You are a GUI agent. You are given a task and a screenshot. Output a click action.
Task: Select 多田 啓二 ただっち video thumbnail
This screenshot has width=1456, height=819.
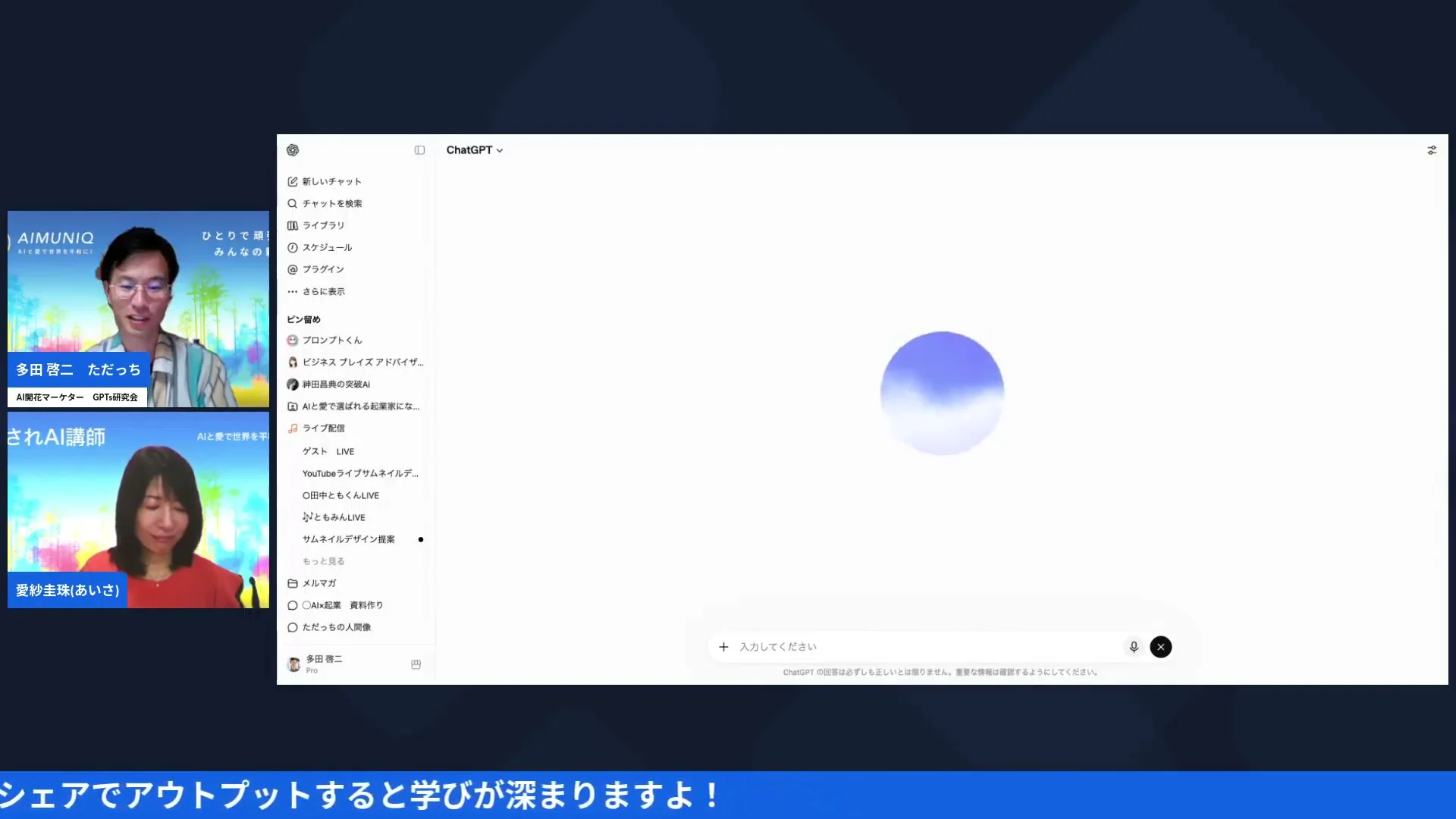(x=138, y=309)
